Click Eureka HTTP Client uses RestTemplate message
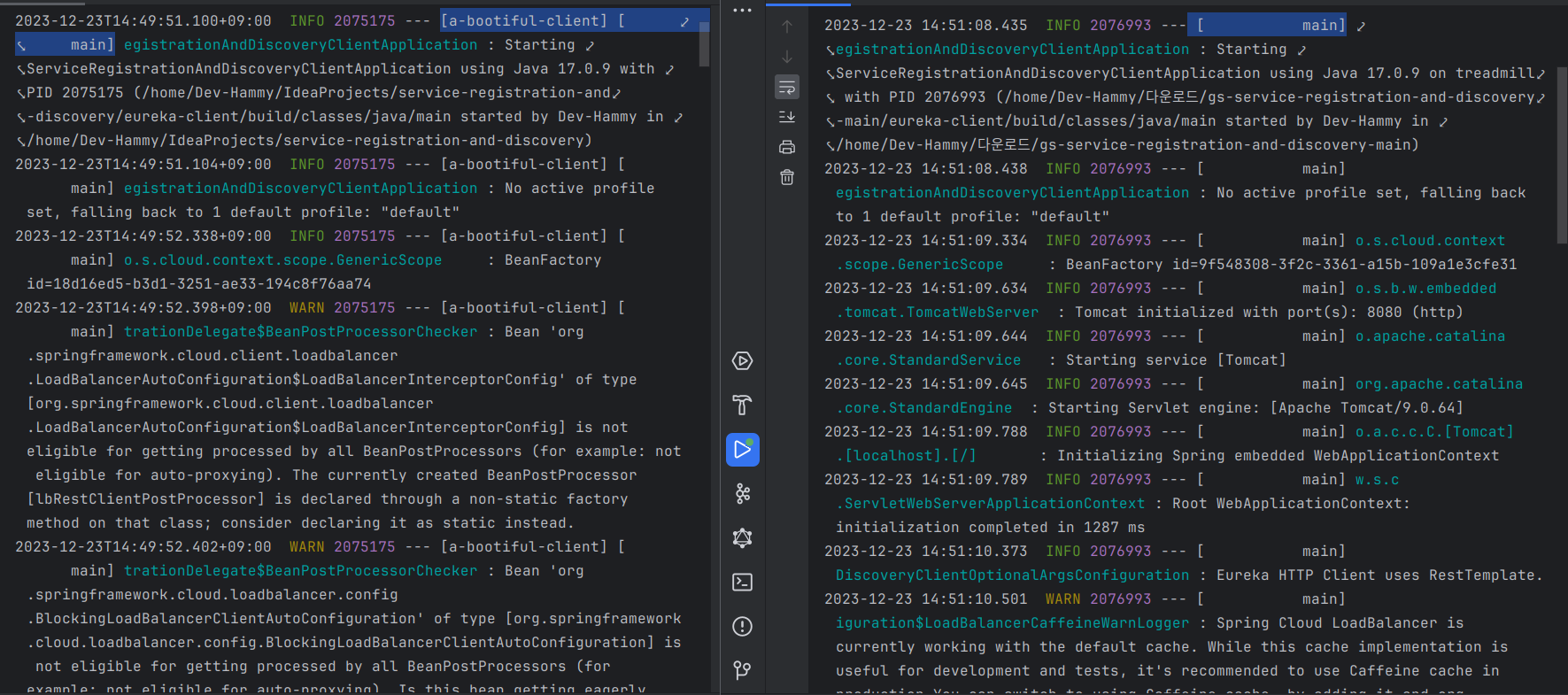 pos(1379,575)
